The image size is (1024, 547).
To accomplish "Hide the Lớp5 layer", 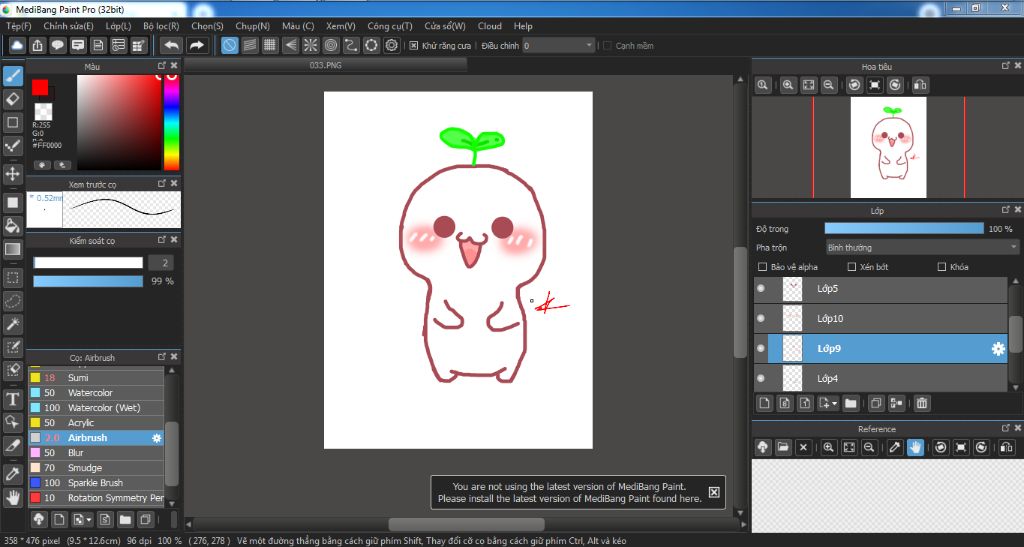I will [761, 289].
